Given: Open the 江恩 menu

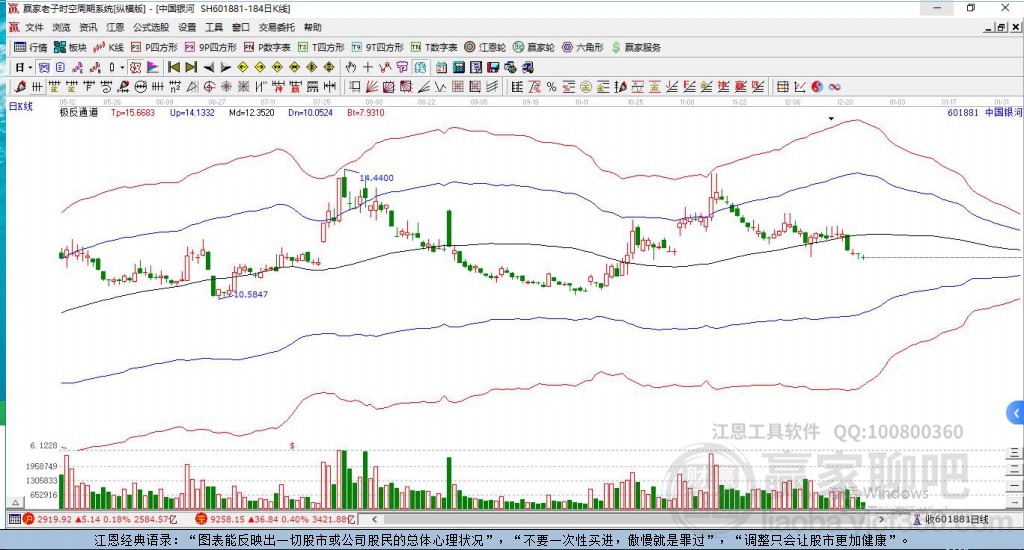Looking at the screenshot, I should 115,27.
